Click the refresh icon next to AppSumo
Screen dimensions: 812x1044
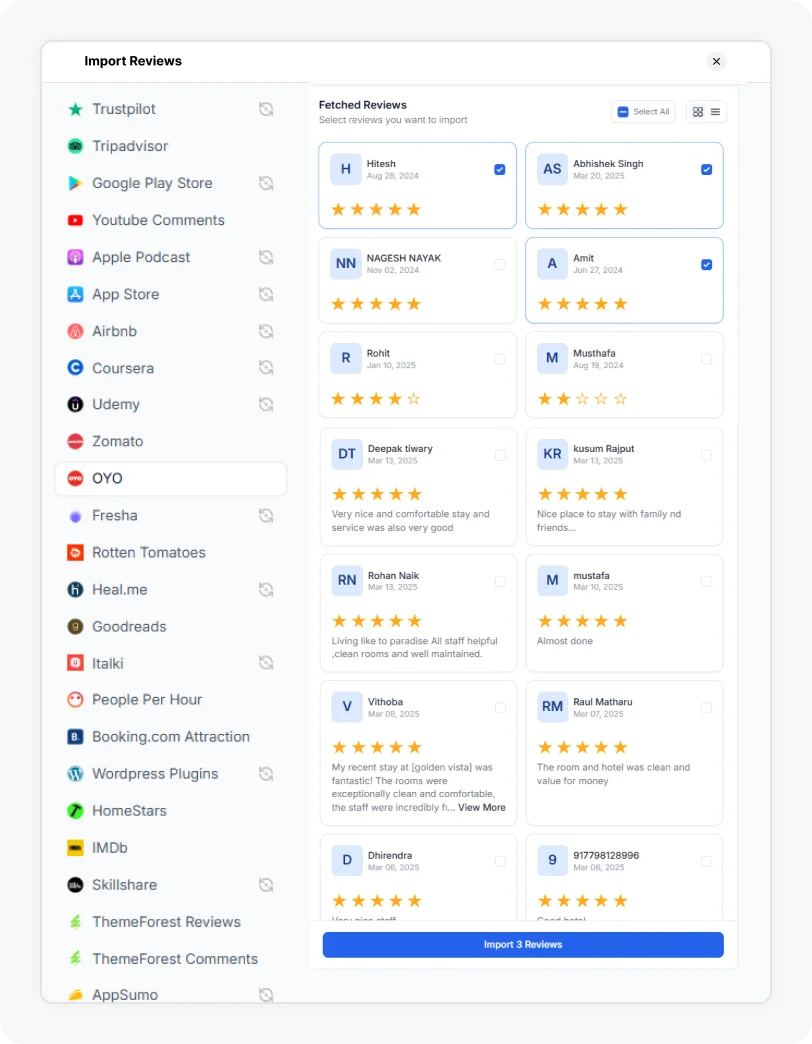[x=266, y=995]
